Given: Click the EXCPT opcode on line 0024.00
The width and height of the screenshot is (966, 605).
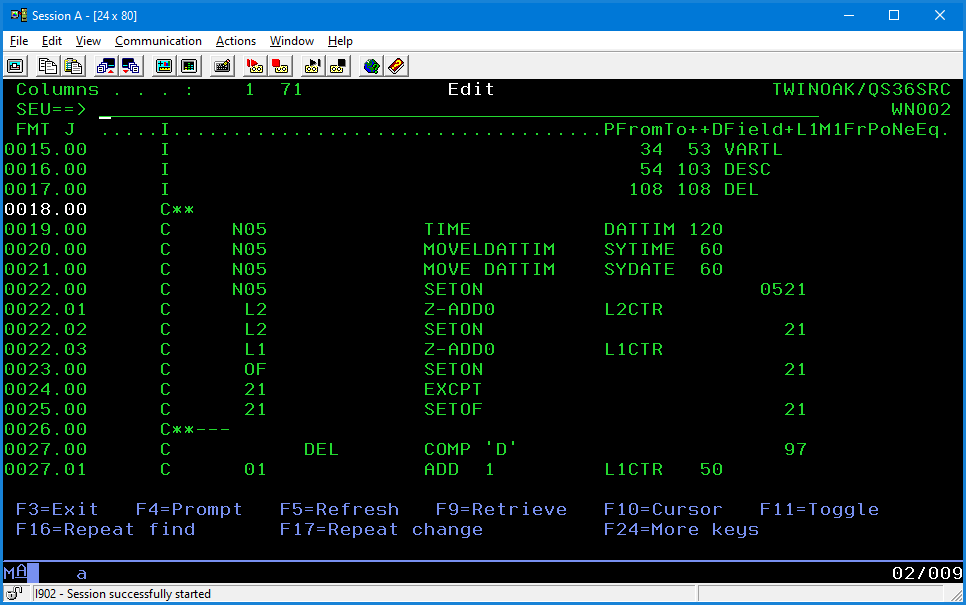Looking at the screenshot, I should pyautogui.click(x=453, y=389).
